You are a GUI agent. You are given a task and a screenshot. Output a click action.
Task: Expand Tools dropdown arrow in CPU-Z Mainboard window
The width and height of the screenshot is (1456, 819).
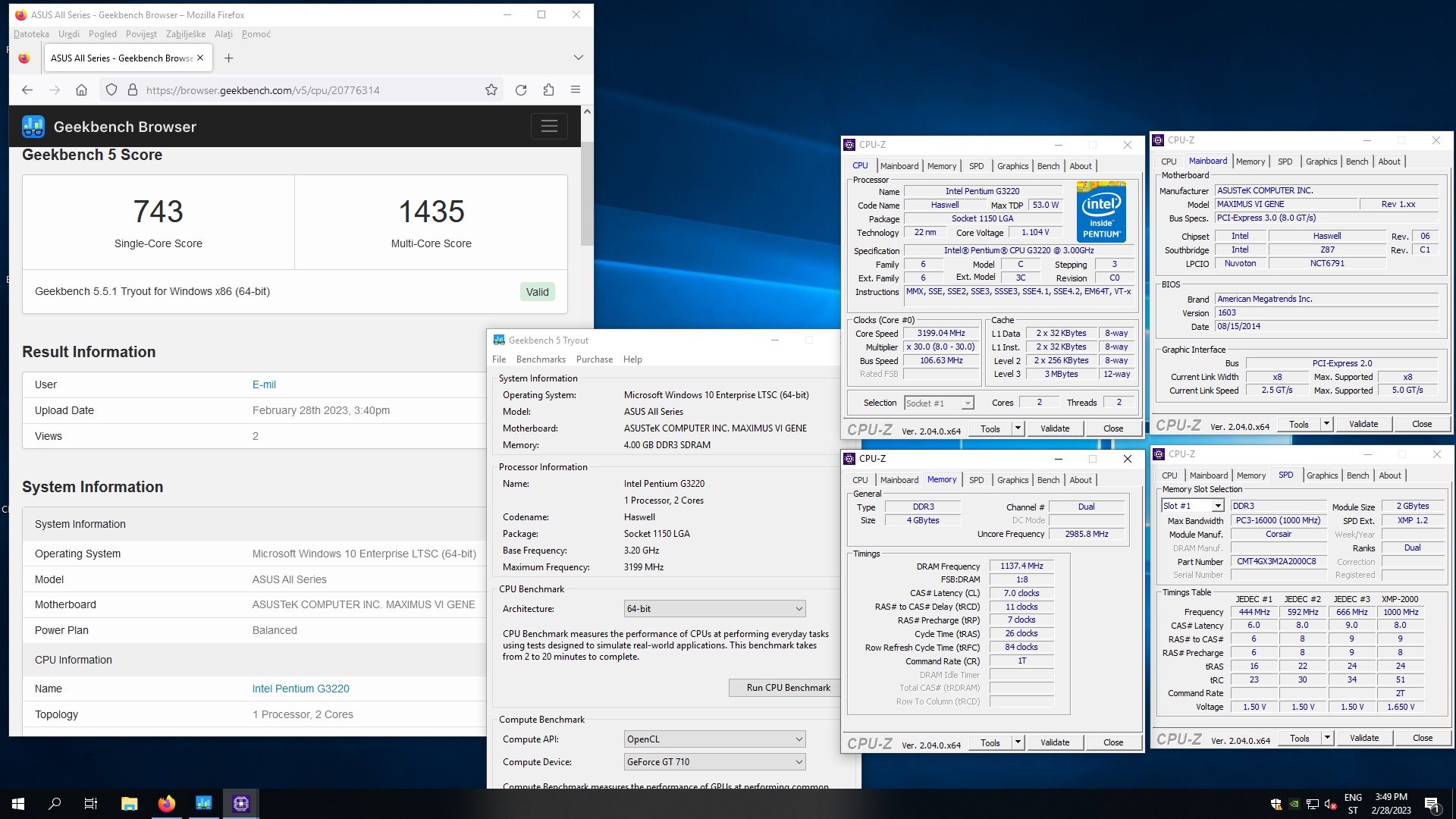click(x=1326, y=425)
